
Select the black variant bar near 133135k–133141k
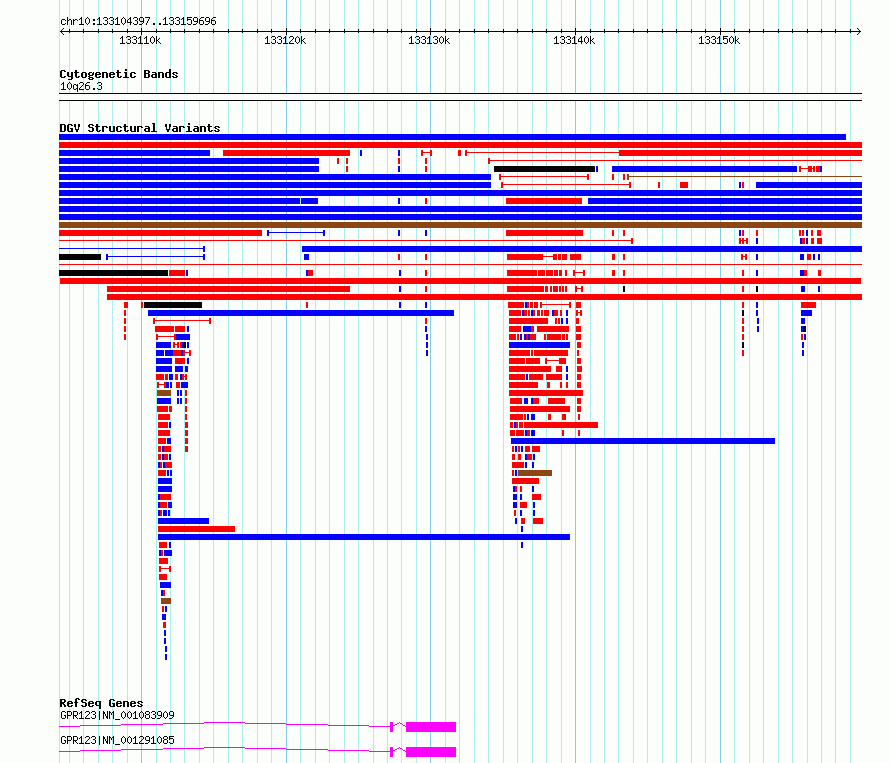click(x=544, y=169)
